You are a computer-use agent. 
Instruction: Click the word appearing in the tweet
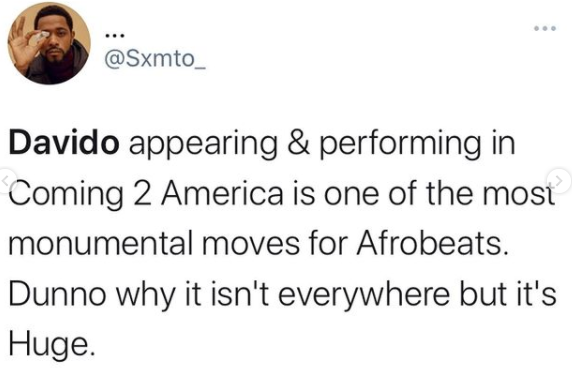[203, 144]
